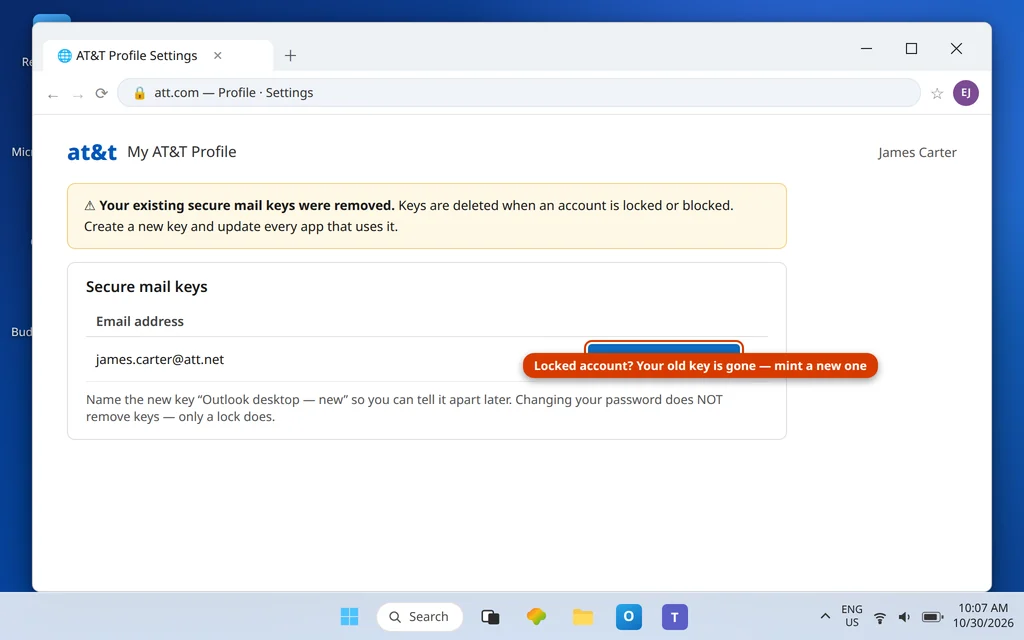Click the att.com address bar
Screen dimensions: 1024x640
coord(519,93)
